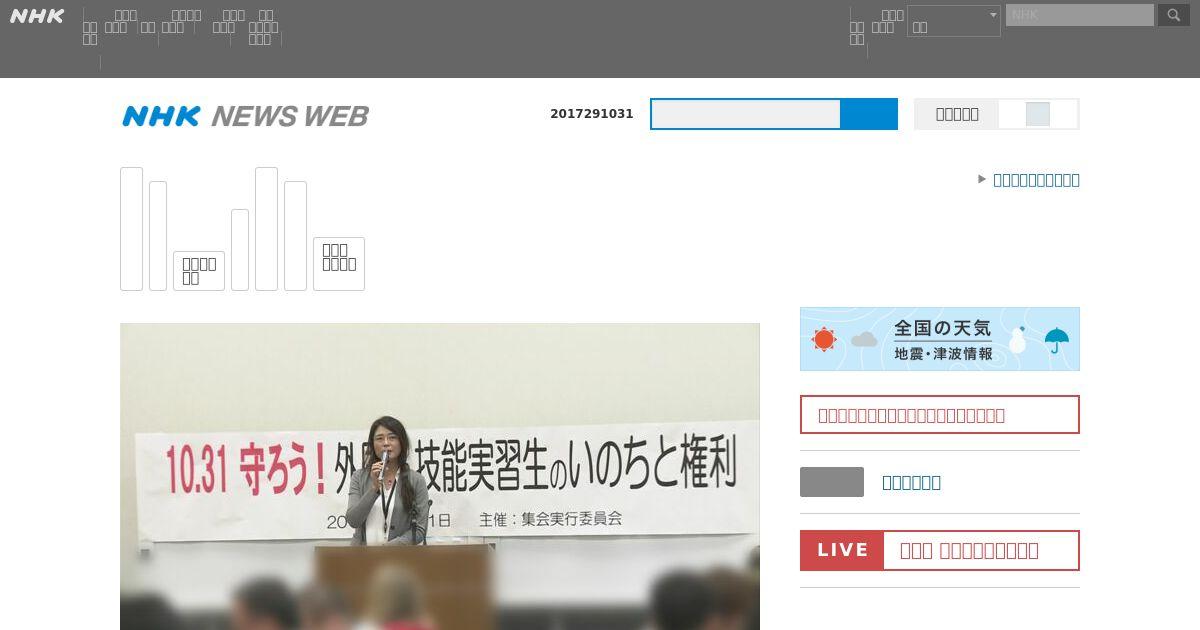Open the red LIVE banner
1200x630 pixels.
940,550
